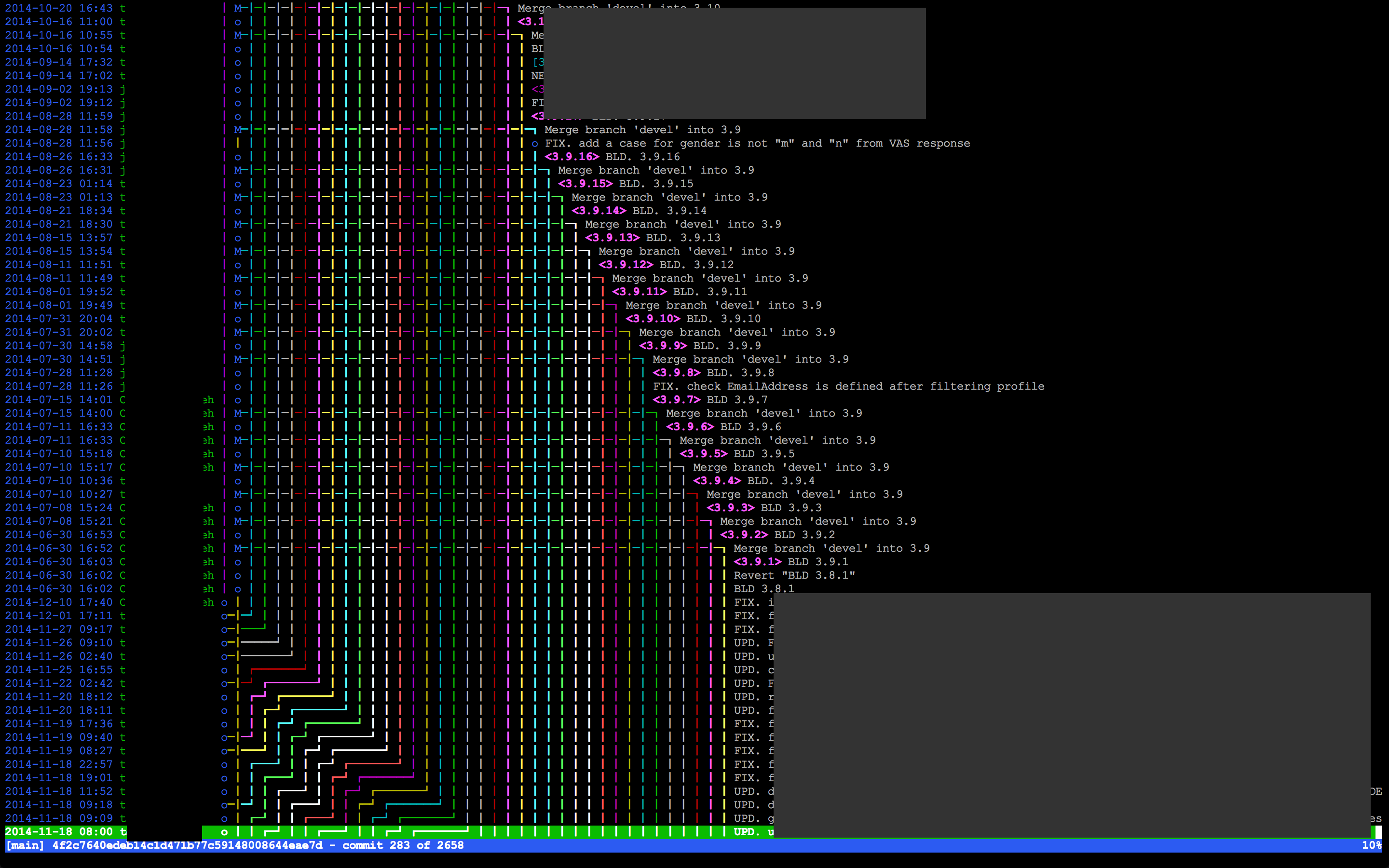Image resolution: width=1389 pixels, height=868 pixels.
Task: Select the tag label <3.9.16>
Action: click(x=572, y=157)
